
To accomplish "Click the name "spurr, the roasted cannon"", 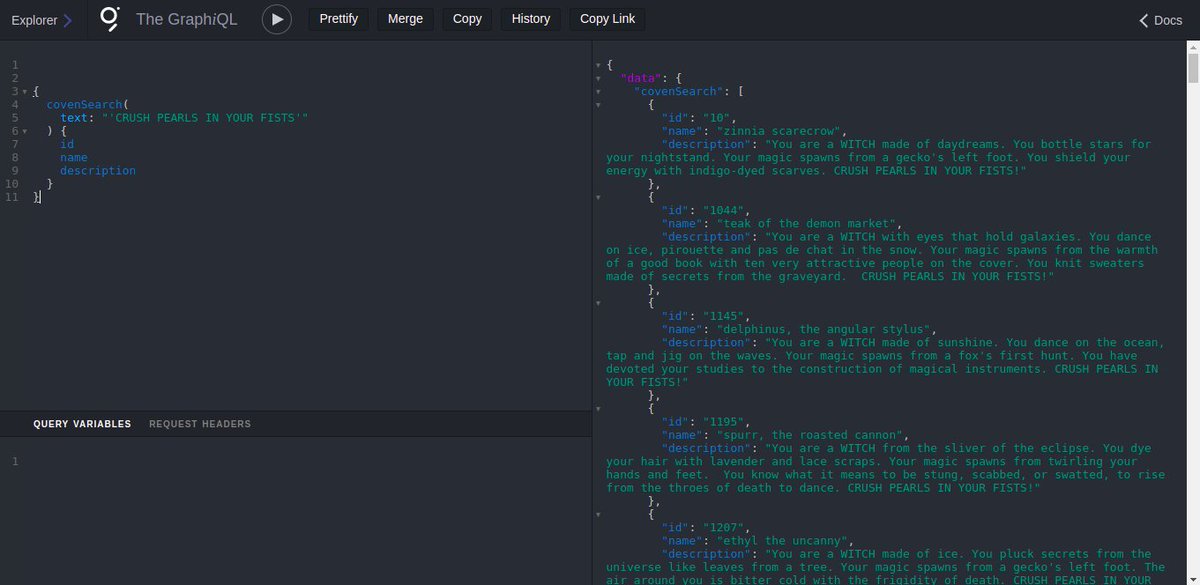I will pos(812,435).
